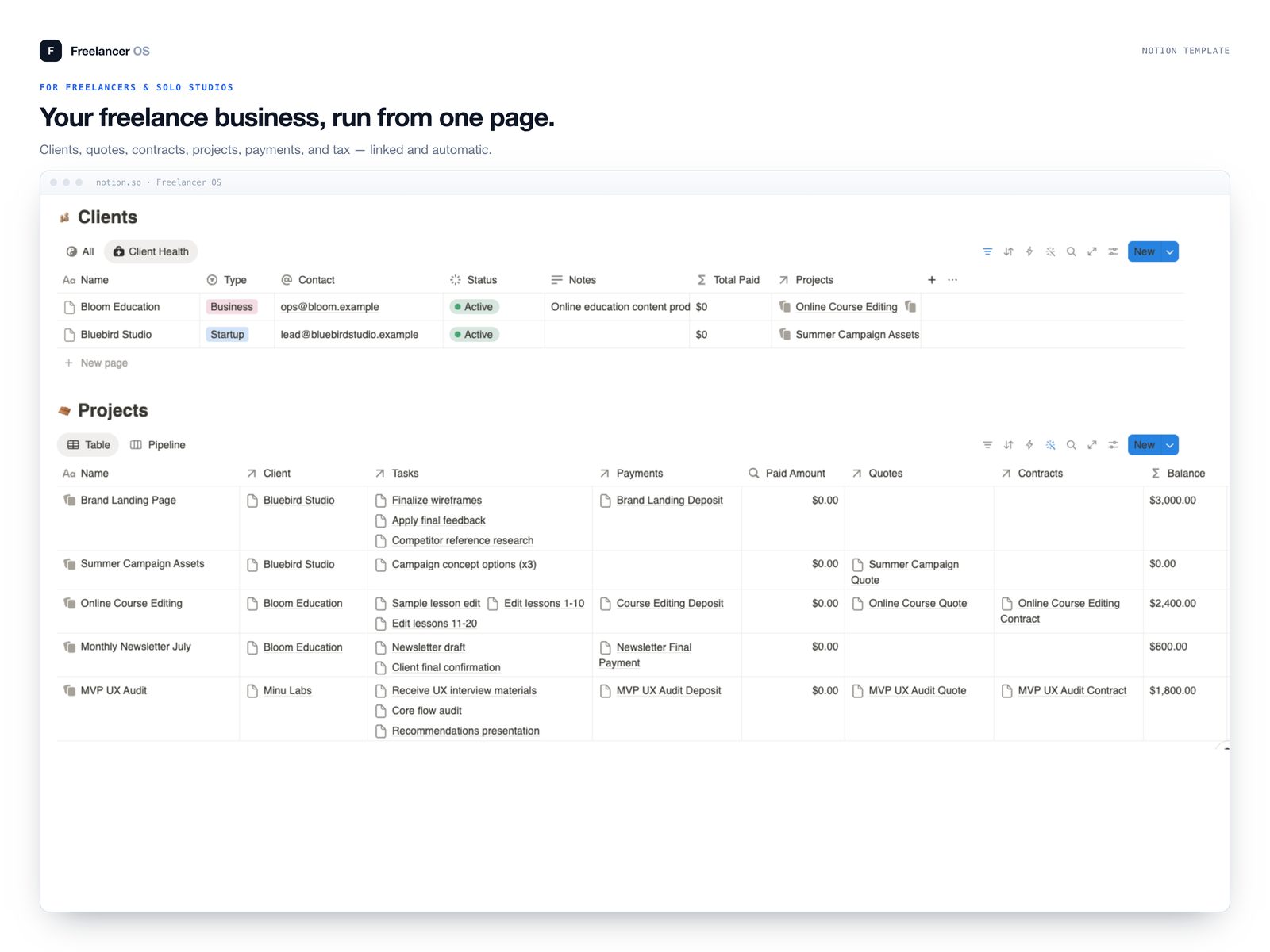Open dropdown arrow beside Projects New button

1170,445
